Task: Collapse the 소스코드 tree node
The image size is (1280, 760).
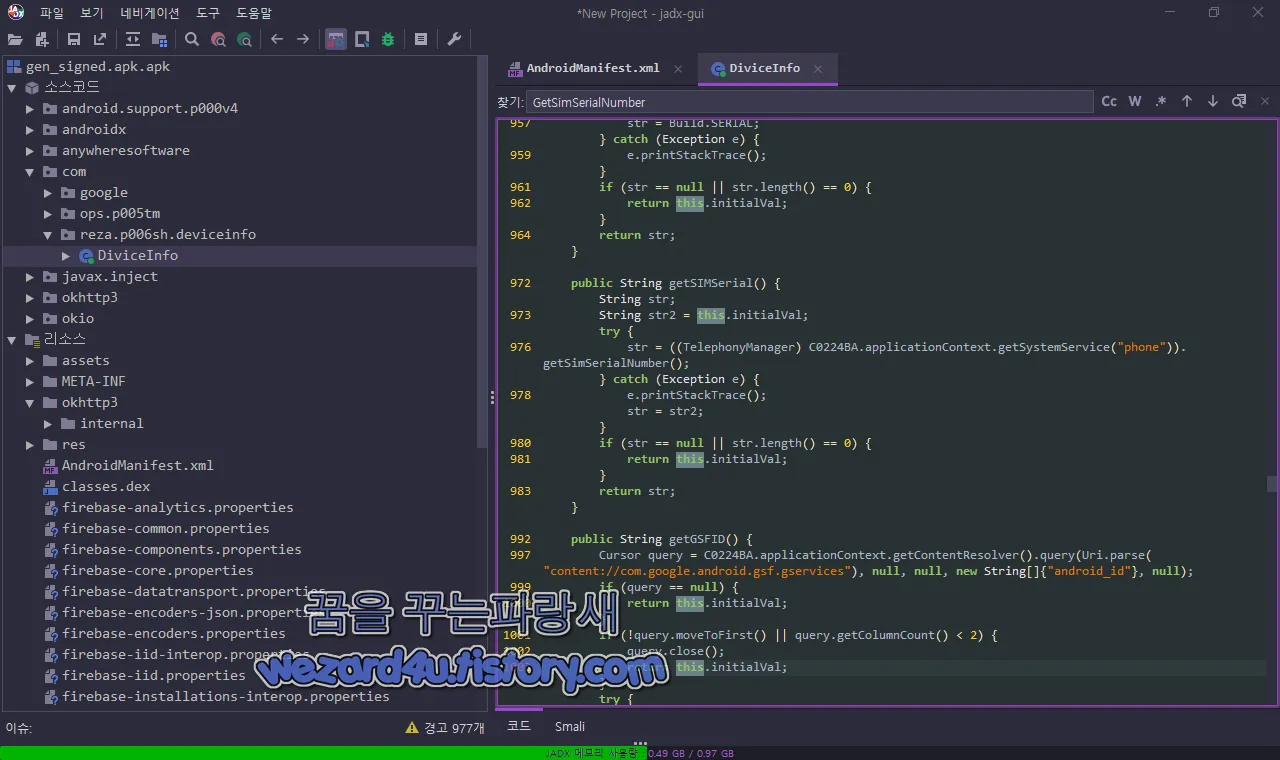Action: click(12, 88)
